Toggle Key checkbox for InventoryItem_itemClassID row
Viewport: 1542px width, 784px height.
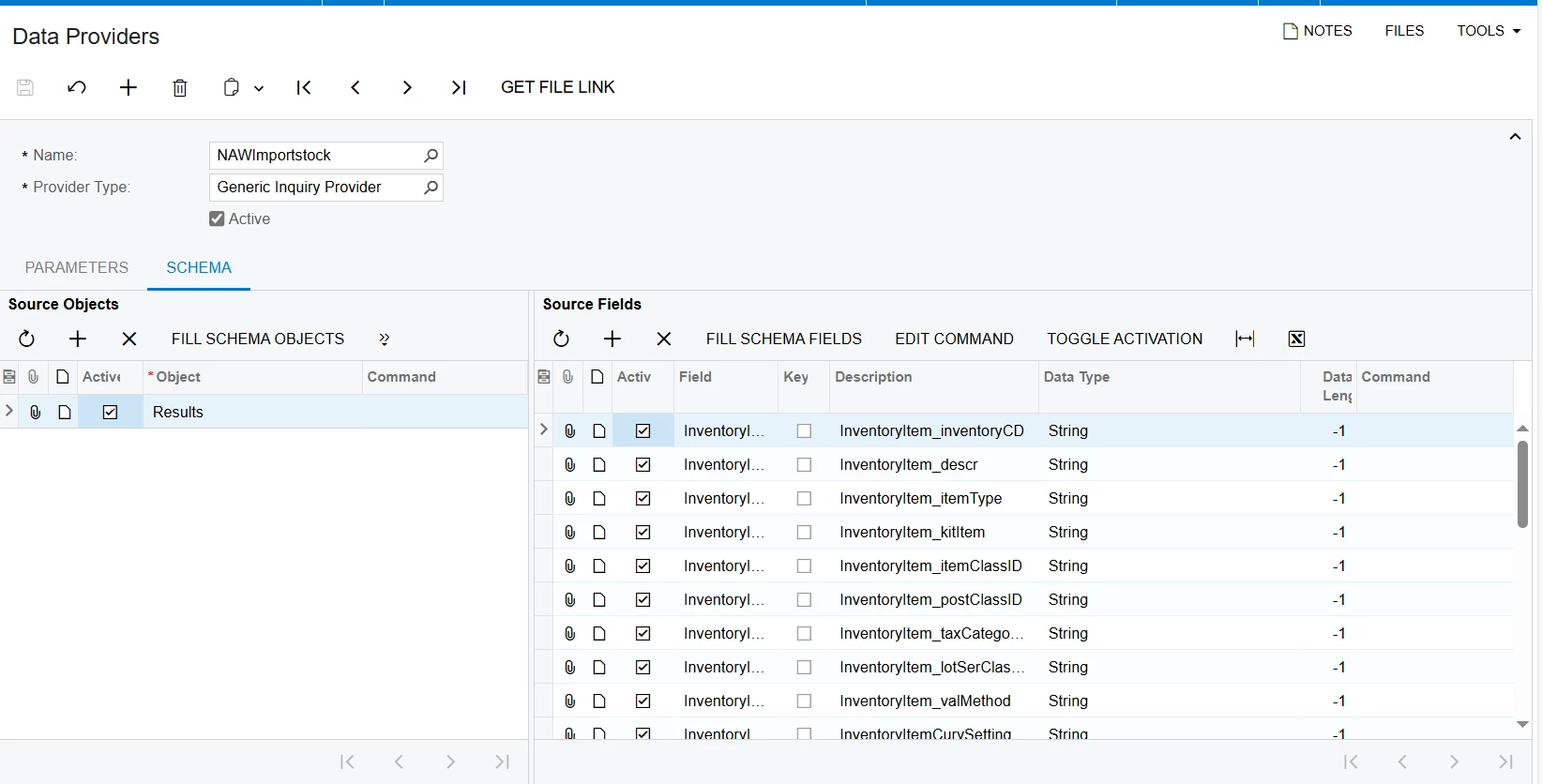click(x=804, y=565)
